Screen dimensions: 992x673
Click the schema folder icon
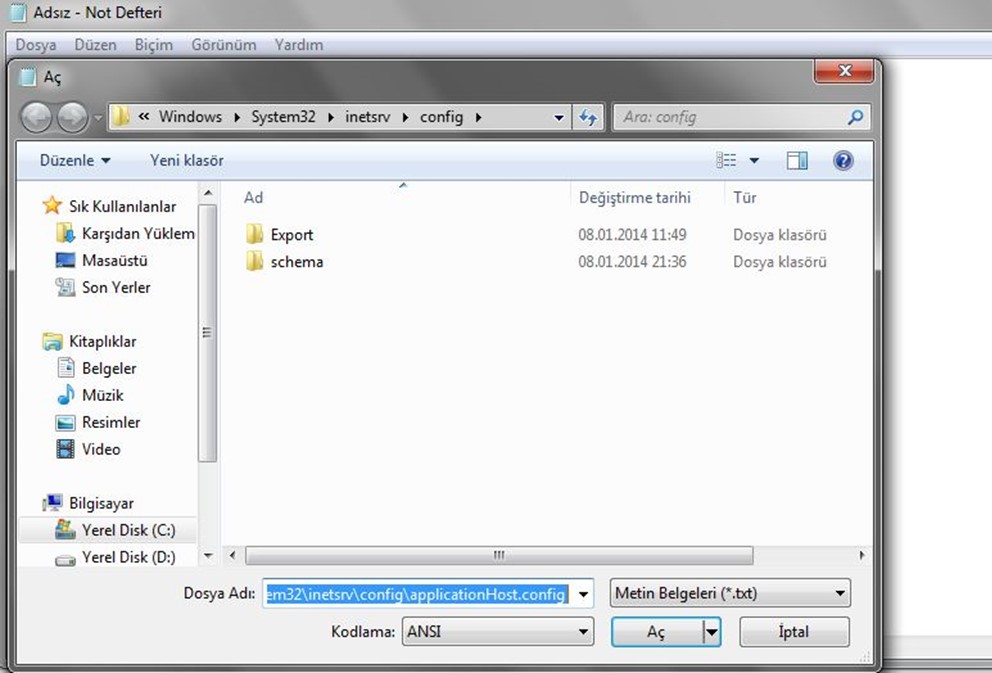pyautogui.click(x=254, y=261)
